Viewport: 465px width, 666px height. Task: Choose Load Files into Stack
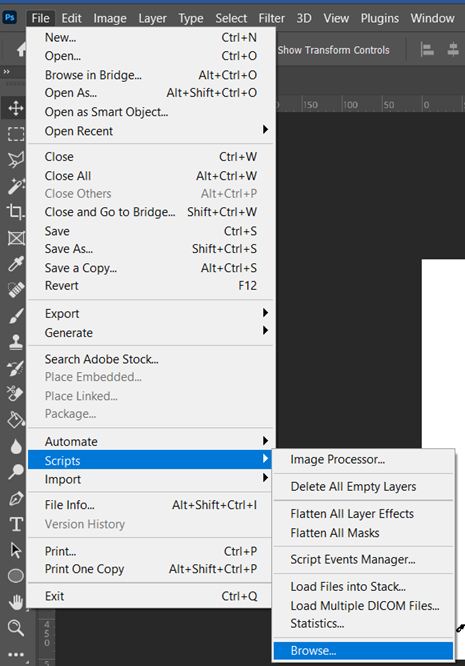click(x=364, y=587)
